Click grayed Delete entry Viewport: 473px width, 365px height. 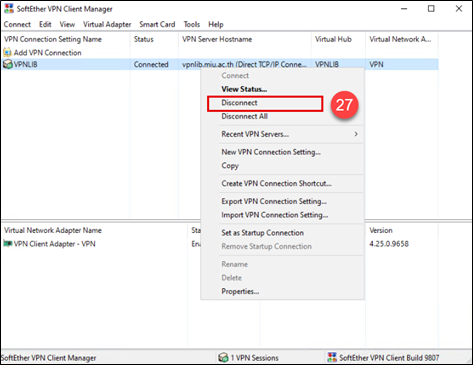232,278
